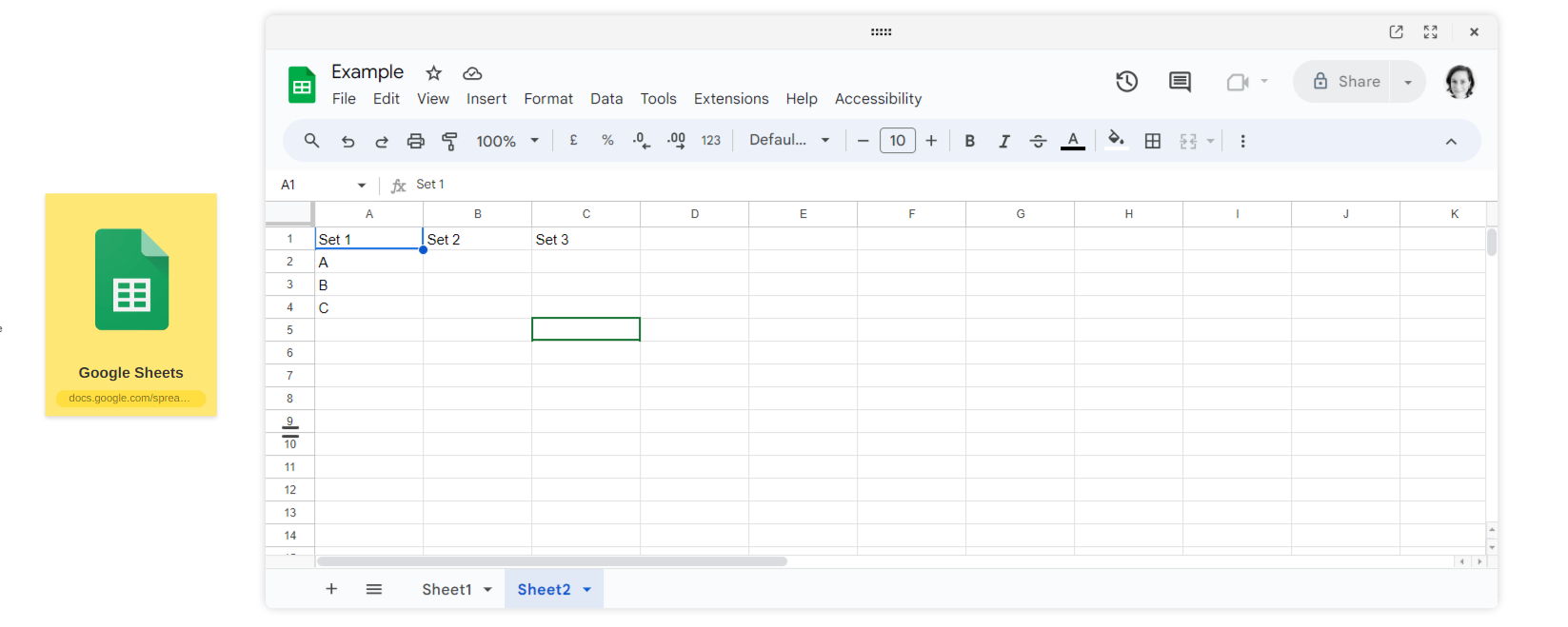This screenshot has height=627, width=1568.
Task: Toggle strikethrough formatting
Action: (1038, 141)
